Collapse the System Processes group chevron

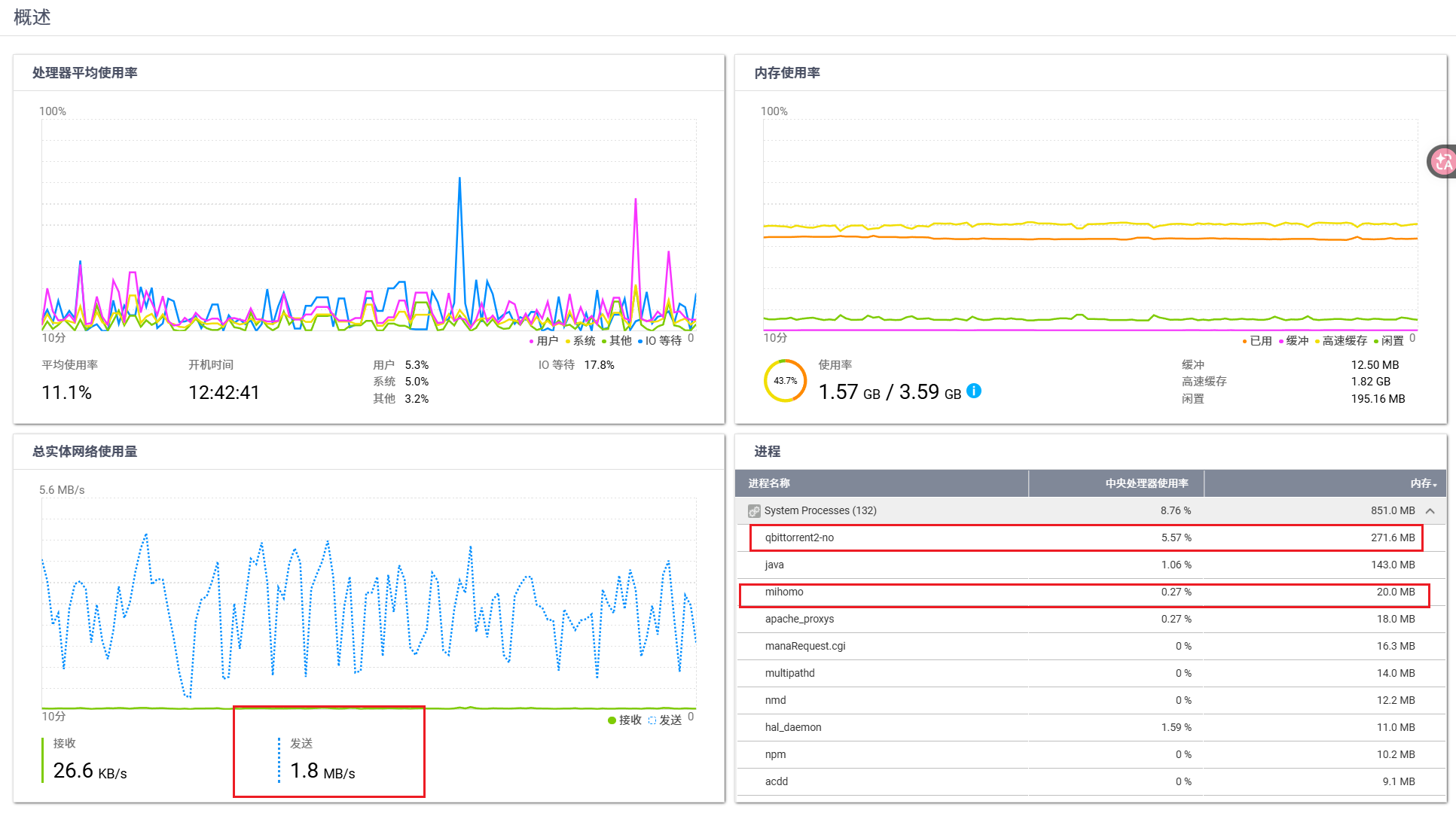click(x=1430, y=511)
